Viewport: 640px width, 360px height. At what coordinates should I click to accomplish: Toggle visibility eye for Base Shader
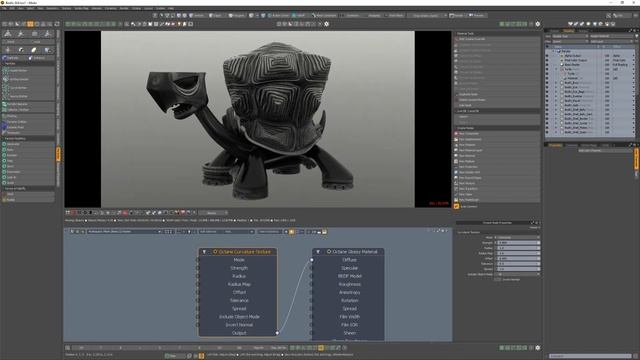(547, 65)
